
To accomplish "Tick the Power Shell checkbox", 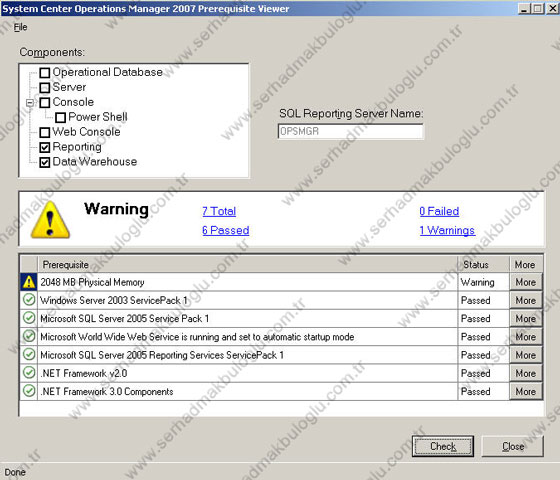I will pyautogui.click(x=60, y=117).
